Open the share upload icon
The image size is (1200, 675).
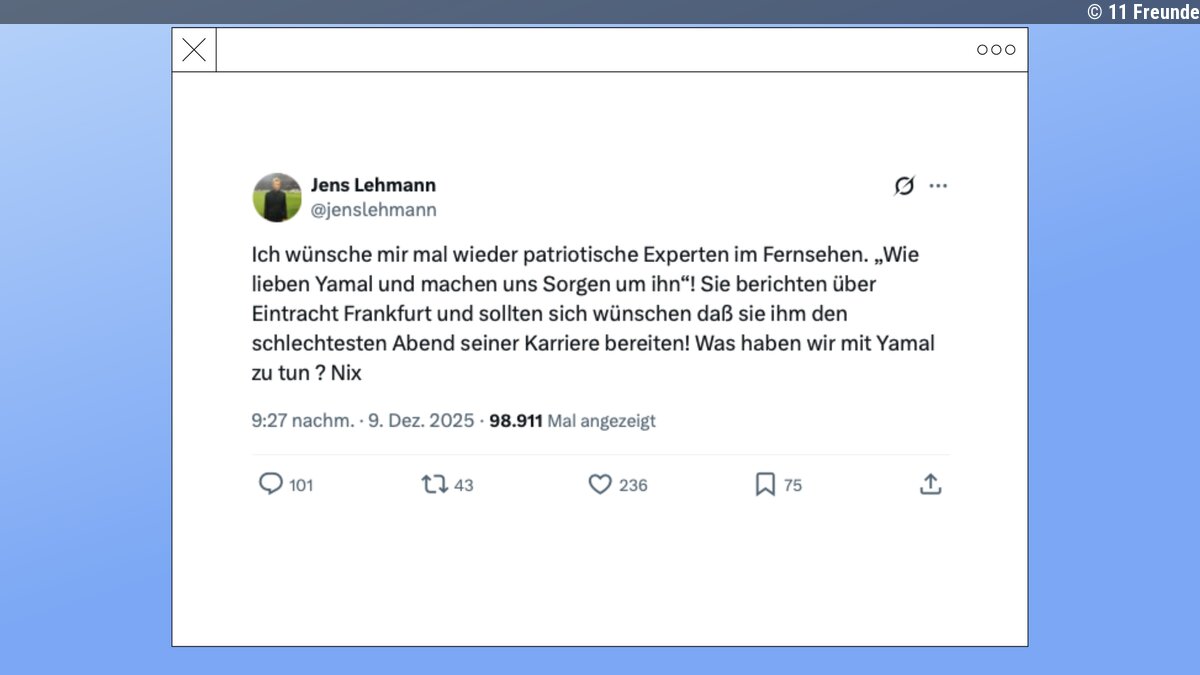coord(930,484)
